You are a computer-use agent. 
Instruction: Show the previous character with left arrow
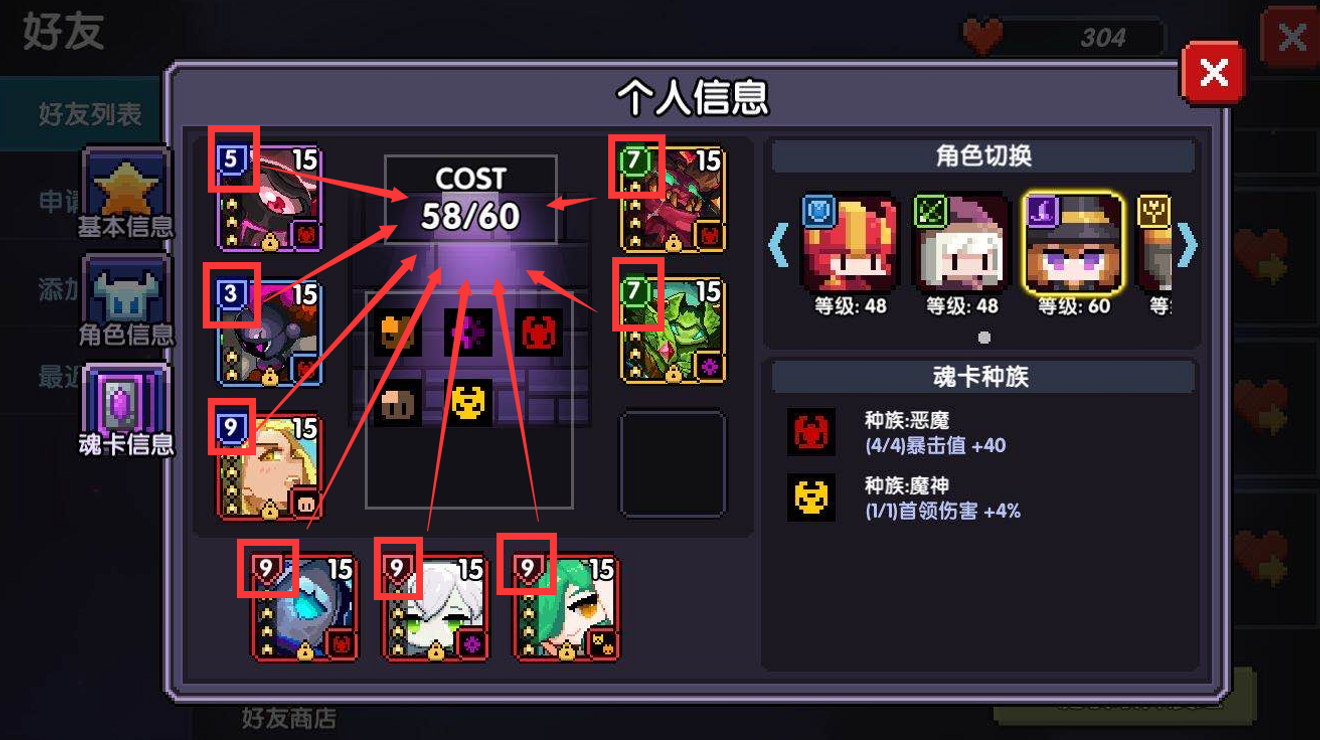click(x=779, y=246)
